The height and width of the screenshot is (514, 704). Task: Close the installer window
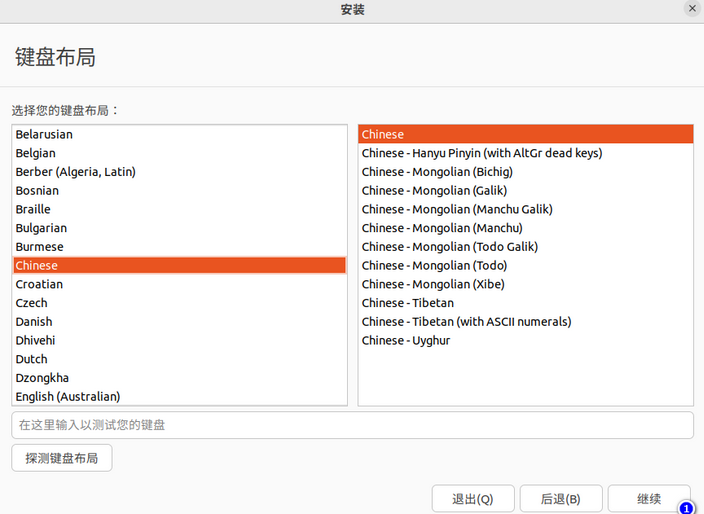[x=691, y=9]
